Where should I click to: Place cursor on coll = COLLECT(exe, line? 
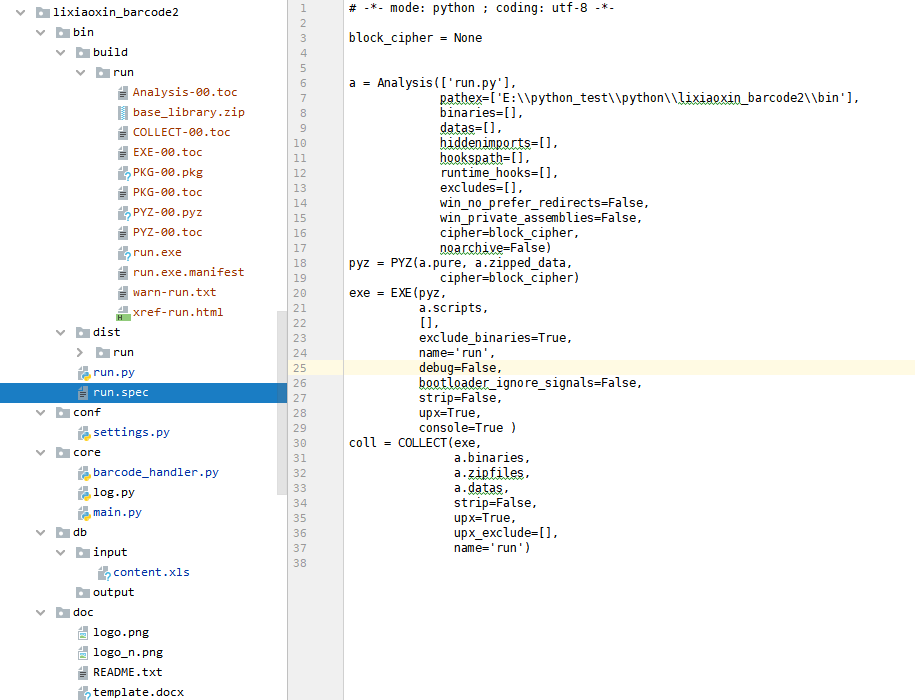point(415,443)
